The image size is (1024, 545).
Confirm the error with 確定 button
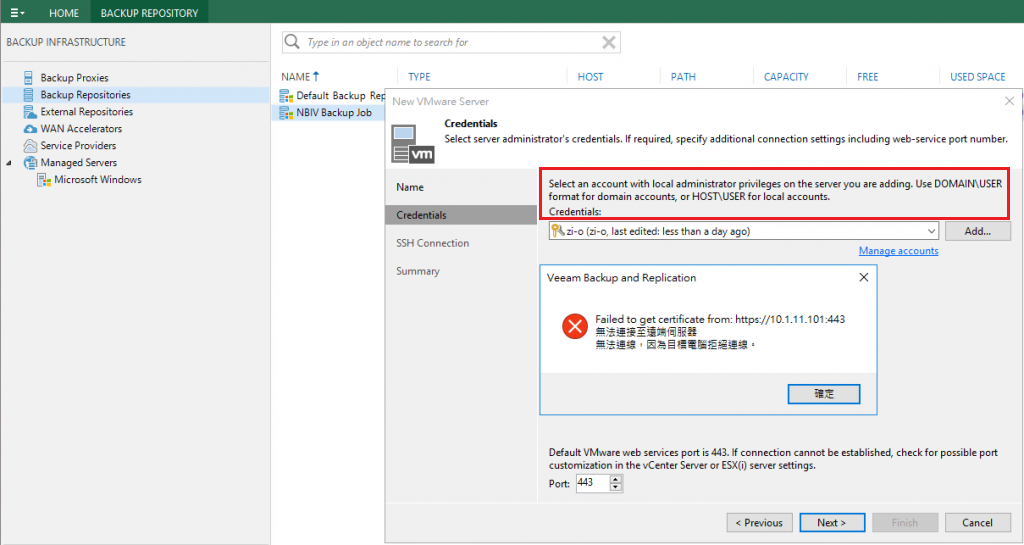pyautogui.click(x=824, y=394)
